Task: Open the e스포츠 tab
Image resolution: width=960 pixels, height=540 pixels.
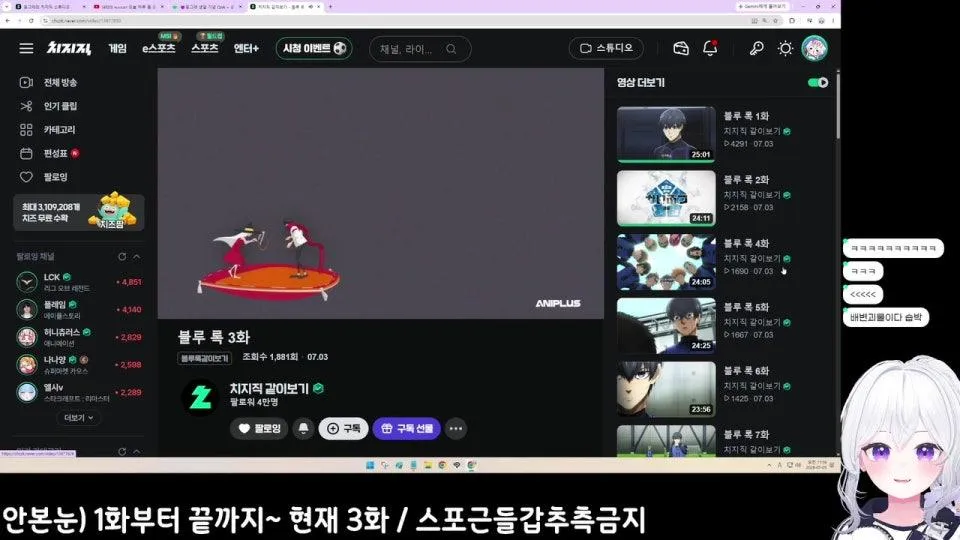Action: point(159,48)
